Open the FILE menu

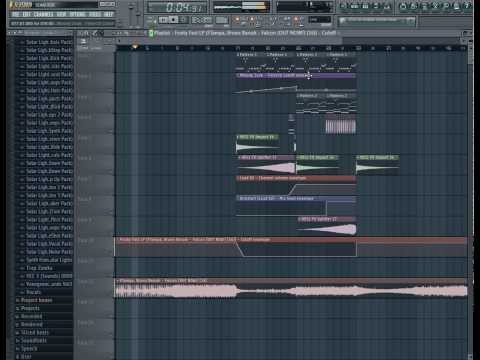click(15, 14)
